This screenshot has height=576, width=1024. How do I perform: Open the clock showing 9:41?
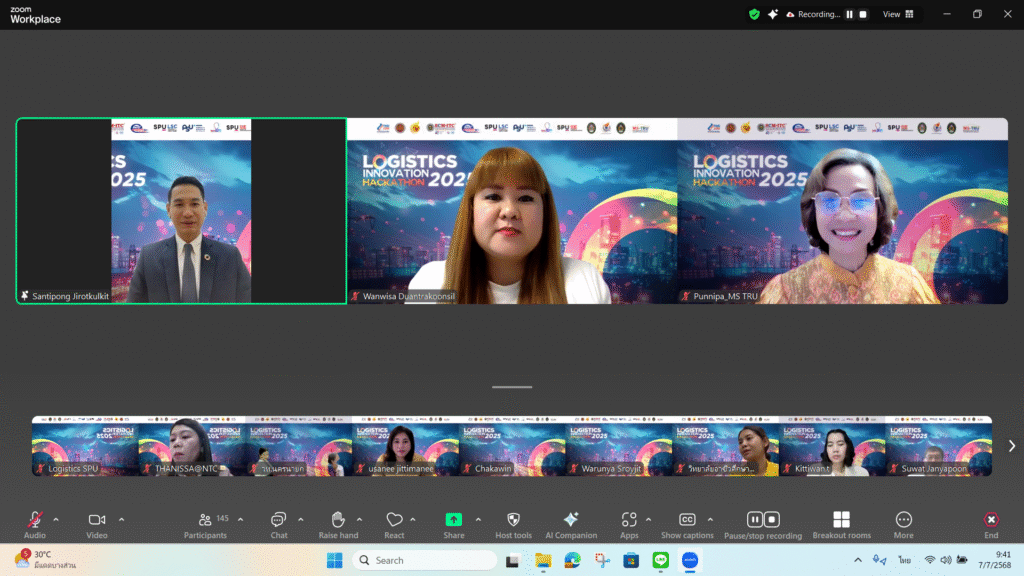click(x=995, y=560)
